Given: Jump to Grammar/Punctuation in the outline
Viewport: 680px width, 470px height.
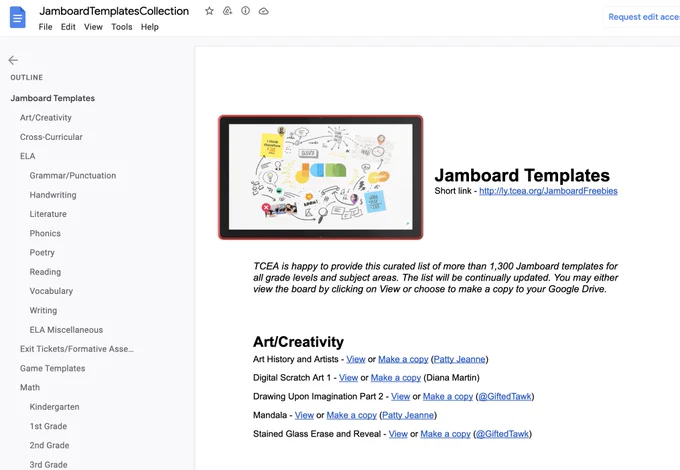Looking at the screenshot, I should tap(73, 176).
